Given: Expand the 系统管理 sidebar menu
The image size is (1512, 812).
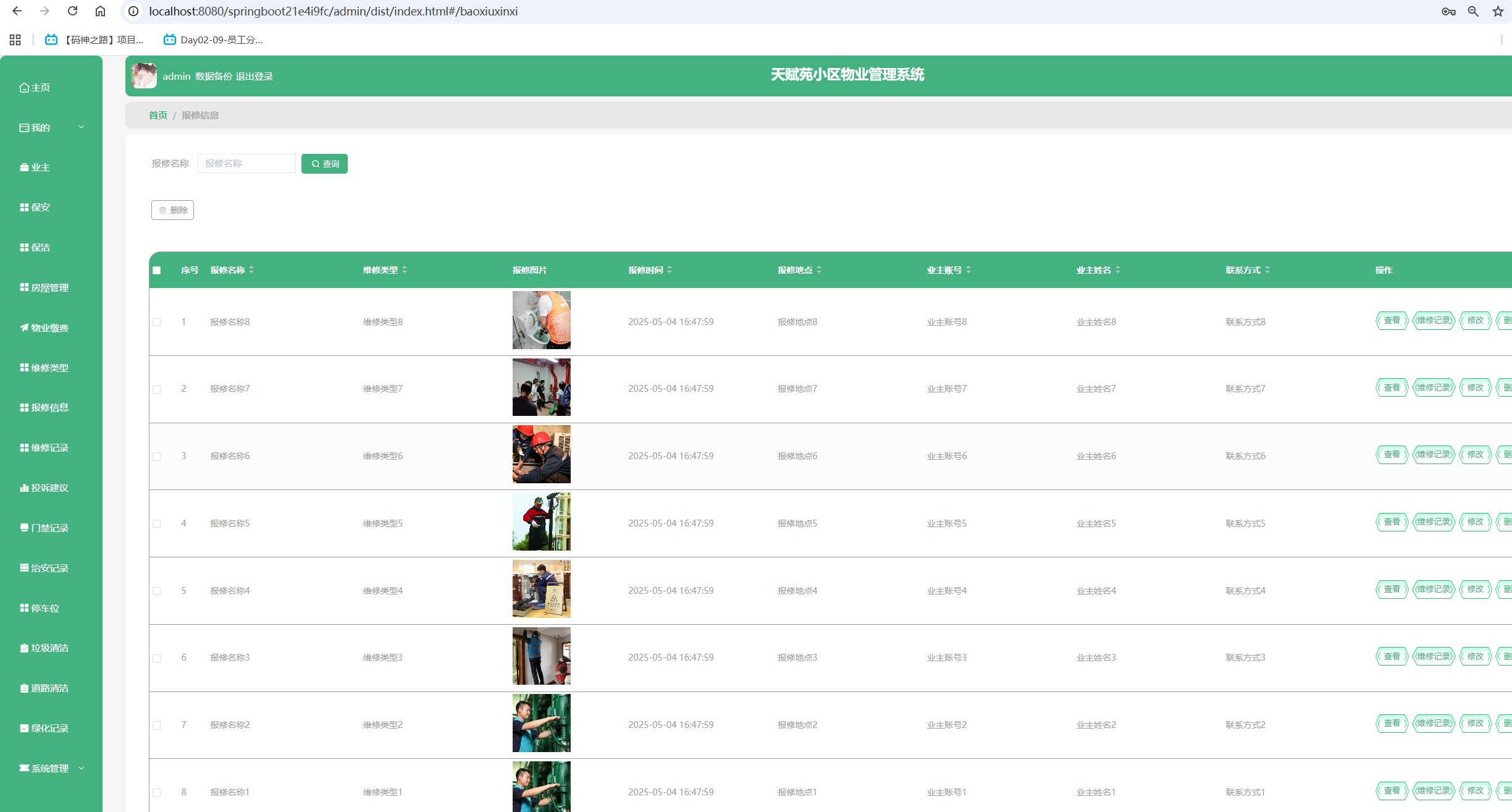Looking at the screenshot, I should coord(51,768).
